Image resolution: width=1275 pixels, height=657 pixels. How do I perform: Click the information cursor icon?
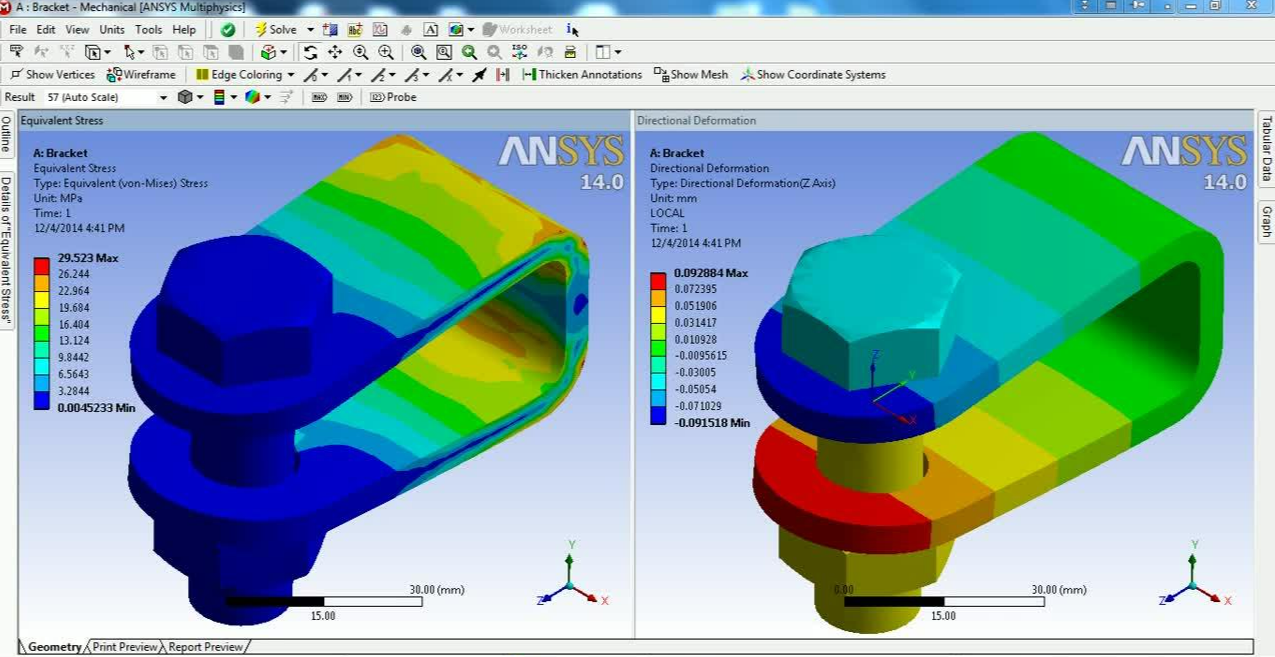(x=571, y=30)
